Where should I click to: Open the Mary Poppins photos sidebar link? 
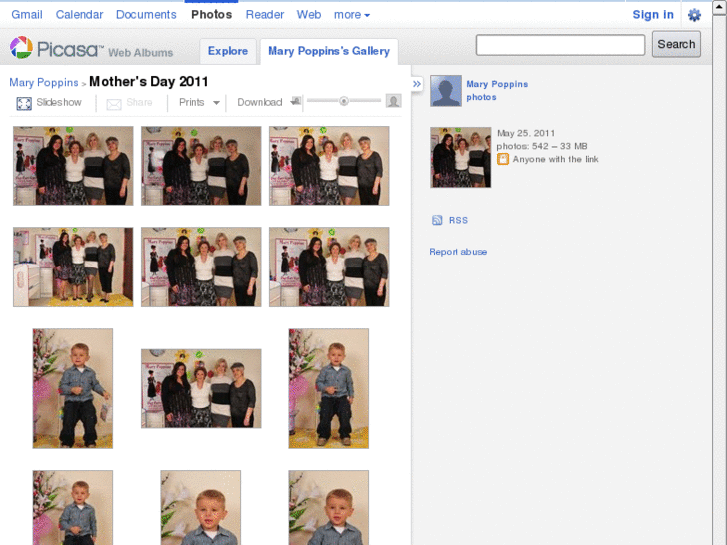[497, 90]
